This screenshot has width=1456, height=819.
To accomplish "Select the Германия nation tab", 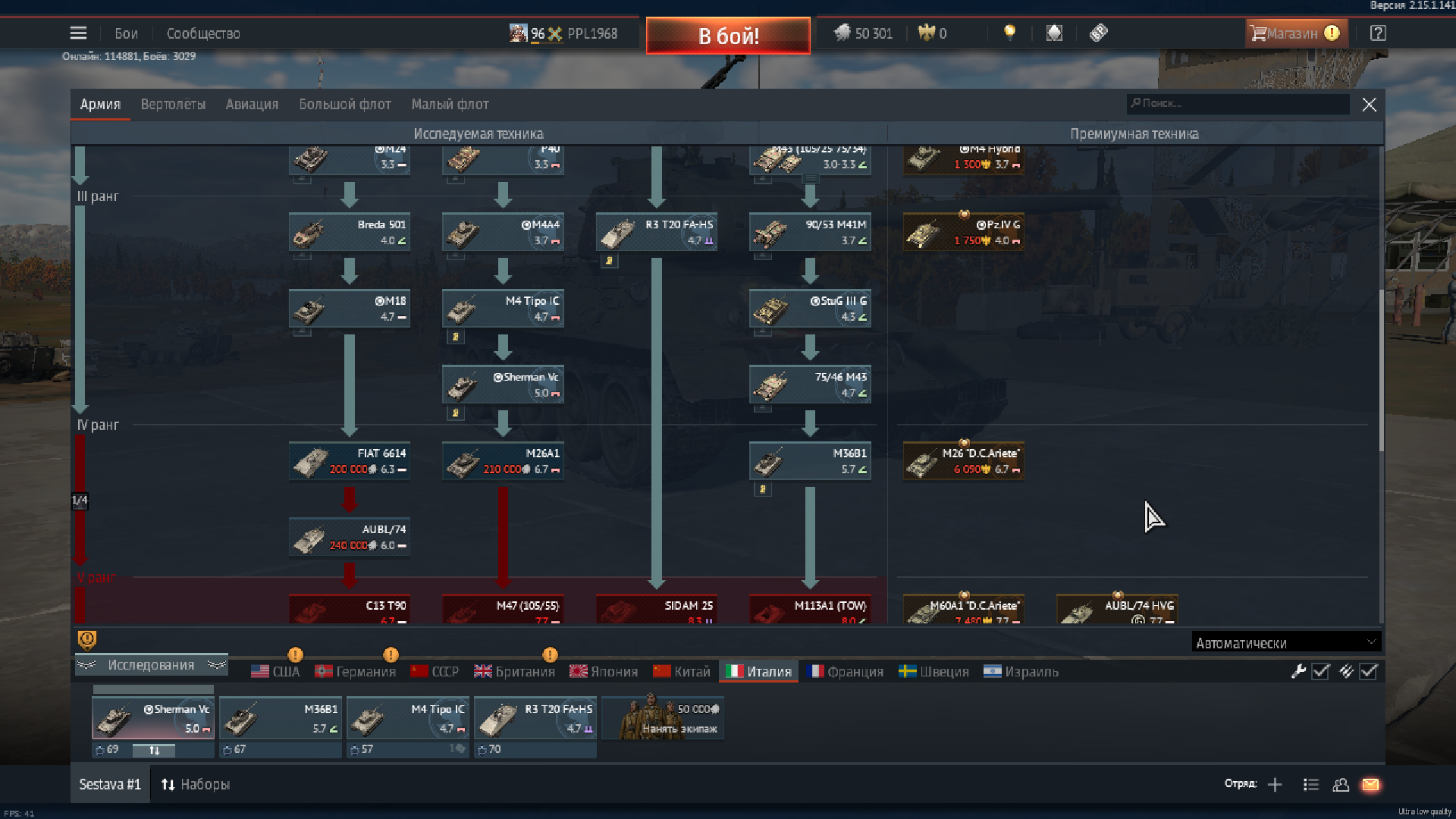I will (355, 672).
